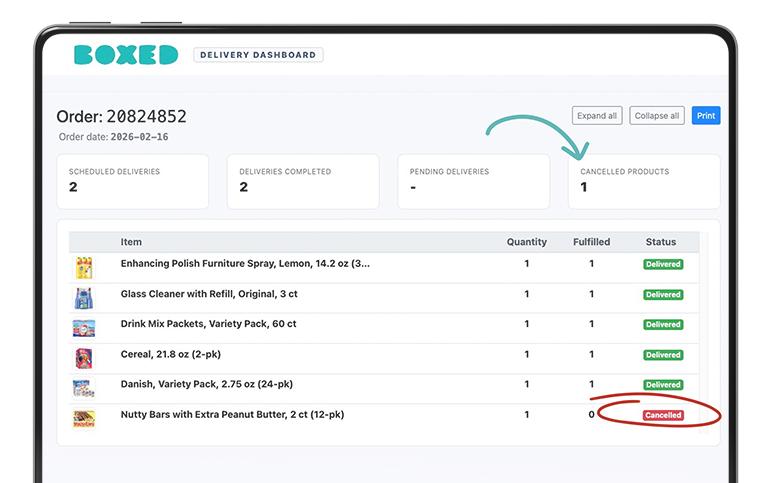Select the Deliveries Completed card
The height and width of the screenshot is (483, 764).
303,182
